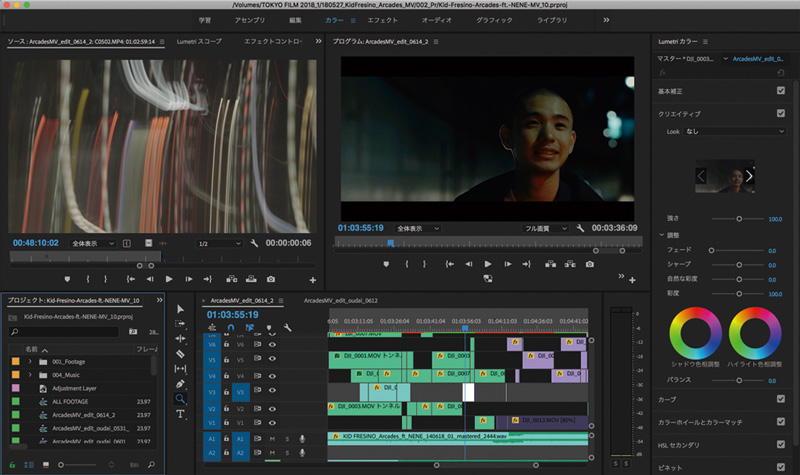Switch to ArcadesMV_edit_oudai_0612 sequence tab
800x475 pixels.
coord(341,301)
